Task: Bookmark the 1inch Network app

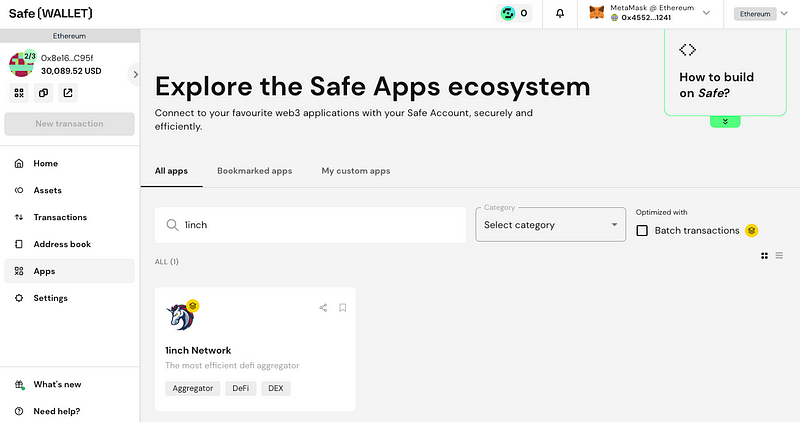Action: pos(343,308)
